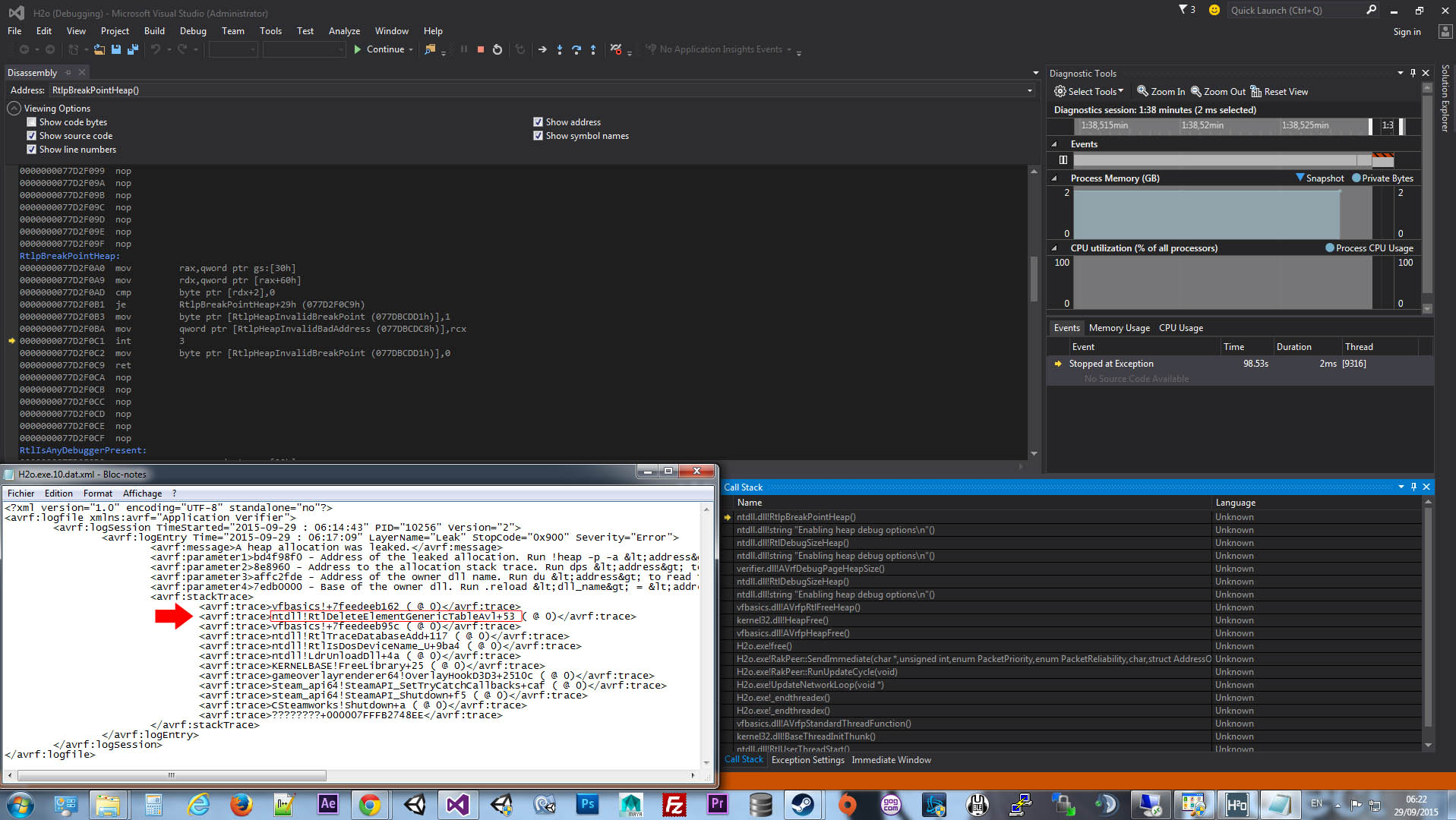Click the Open File icon in toolbar
Image resolution: width=1456 pixels, height=820 pixels.
99,49
